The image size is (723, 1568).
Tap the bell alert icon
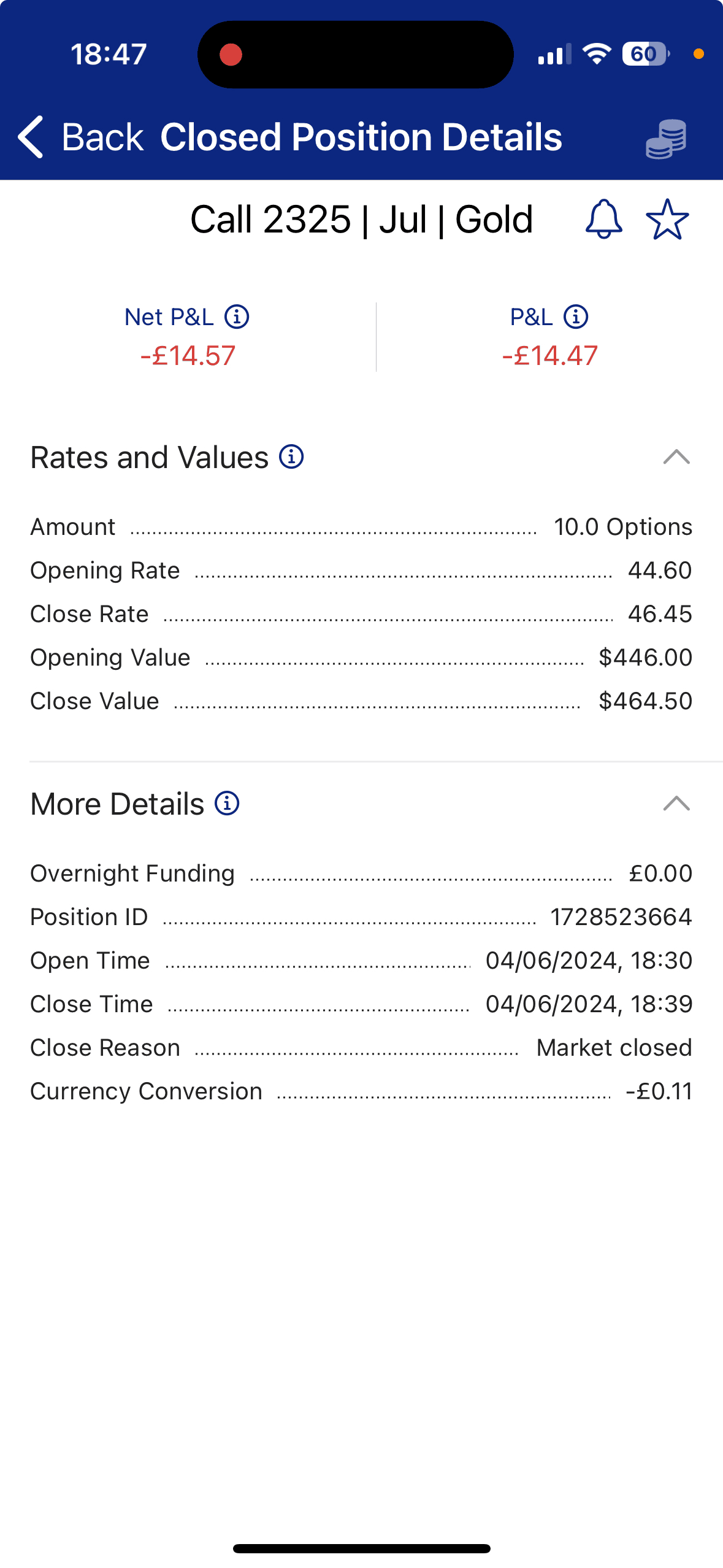tap(604, 219)
